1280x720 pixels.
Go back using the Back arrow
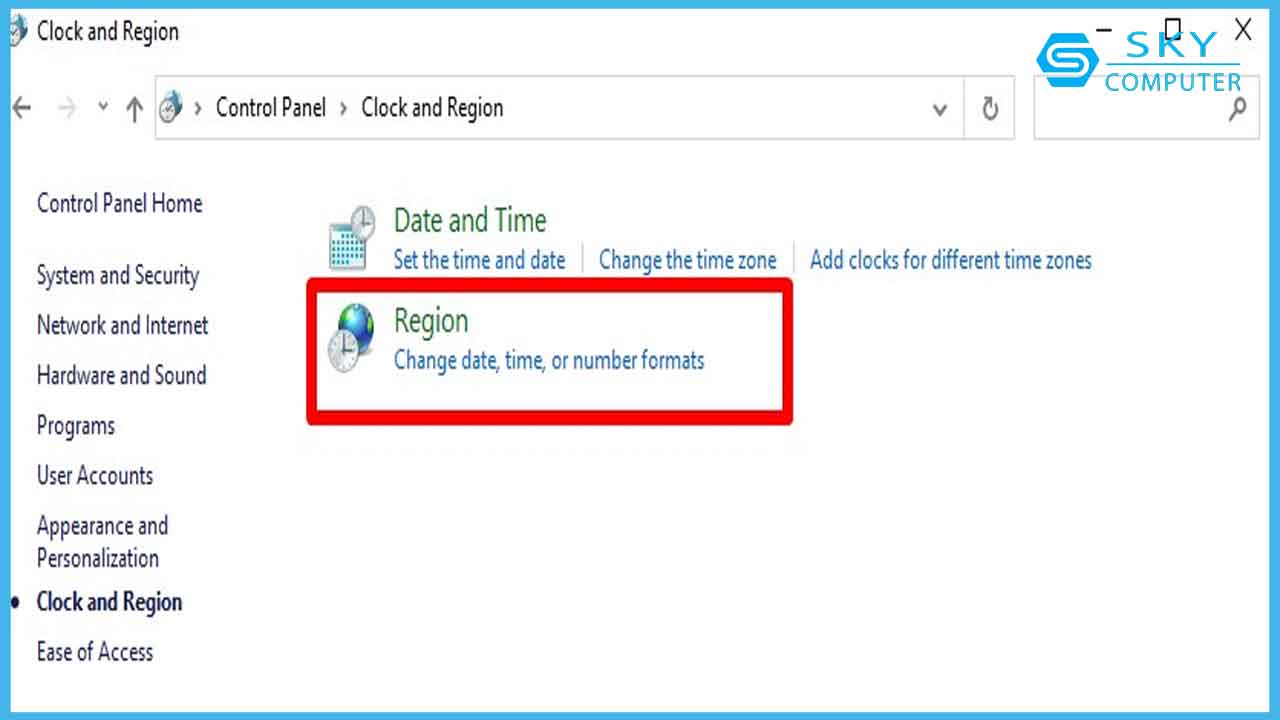click(22, 109)
